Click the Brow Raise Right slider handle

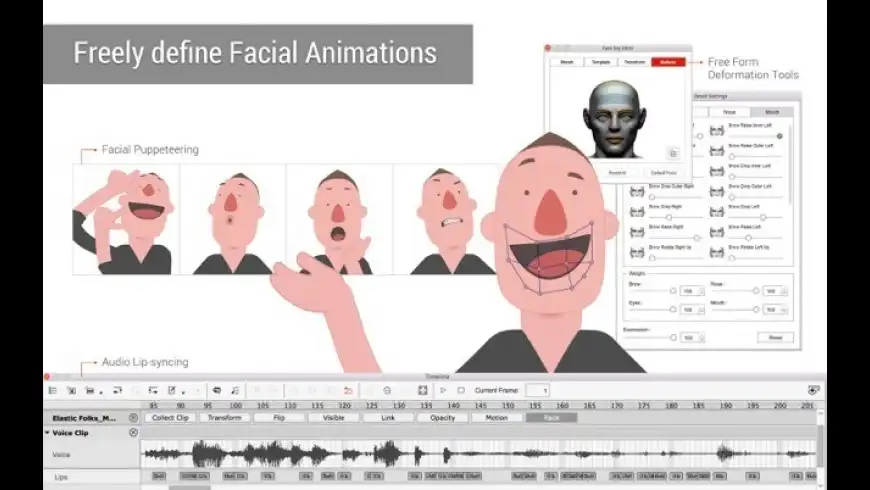(696, 238)
